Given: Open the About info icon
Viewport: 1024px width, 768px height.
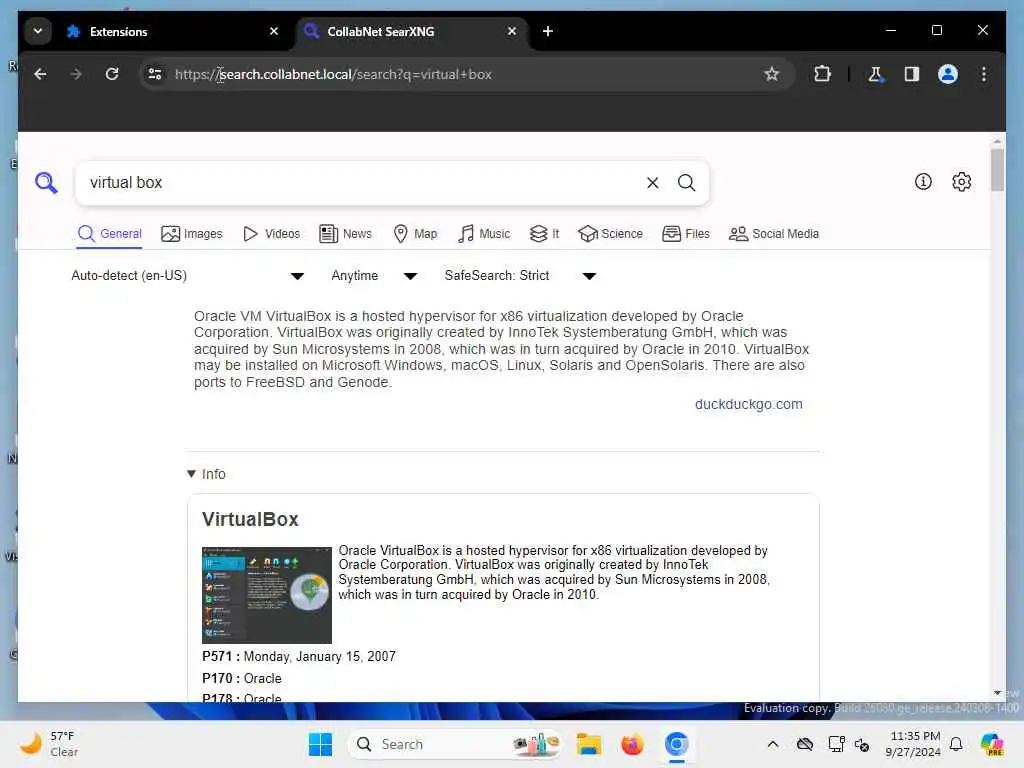Looking at the screenshot, I should point(923,182).
